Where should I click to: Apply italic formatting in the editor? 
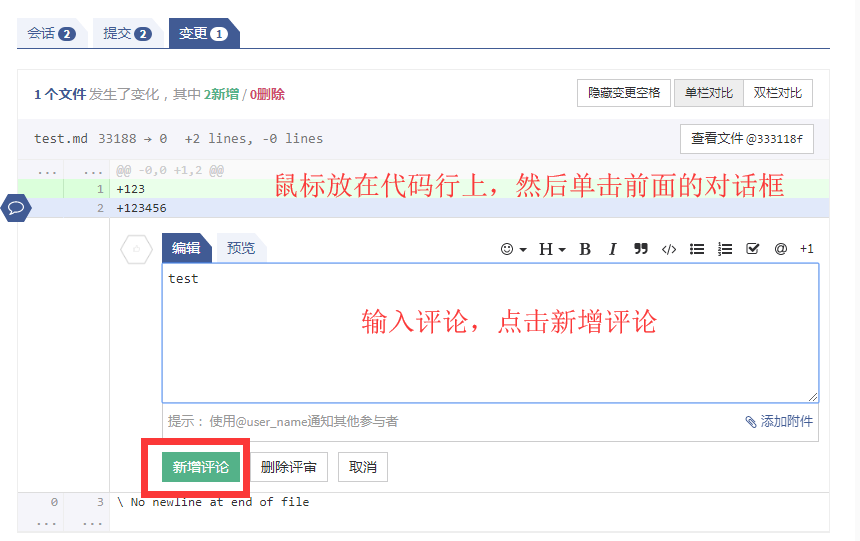(x=613, y=249)
